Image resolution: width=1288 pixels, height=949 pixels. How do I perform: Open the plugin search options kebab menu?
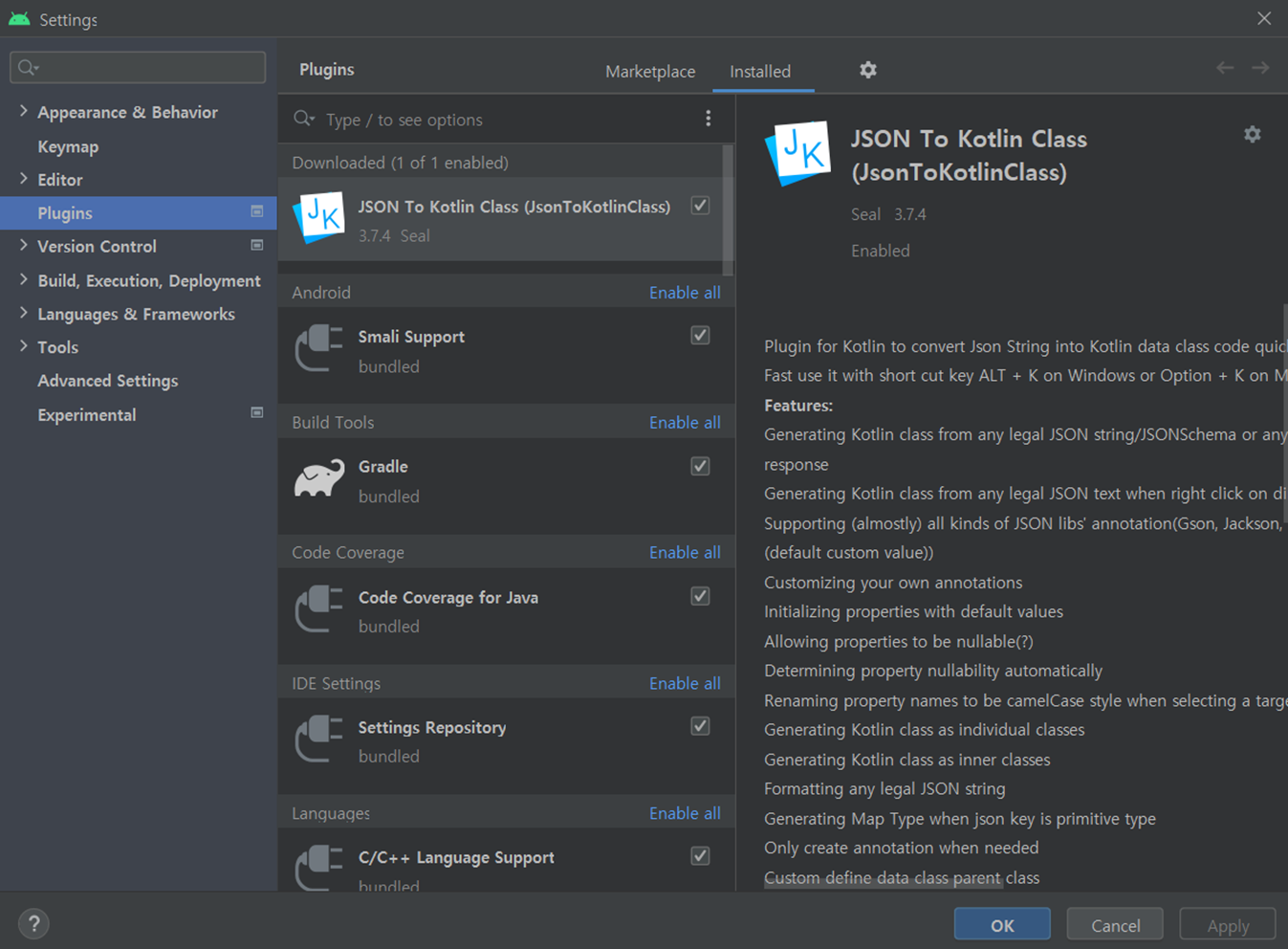(708, 119)
